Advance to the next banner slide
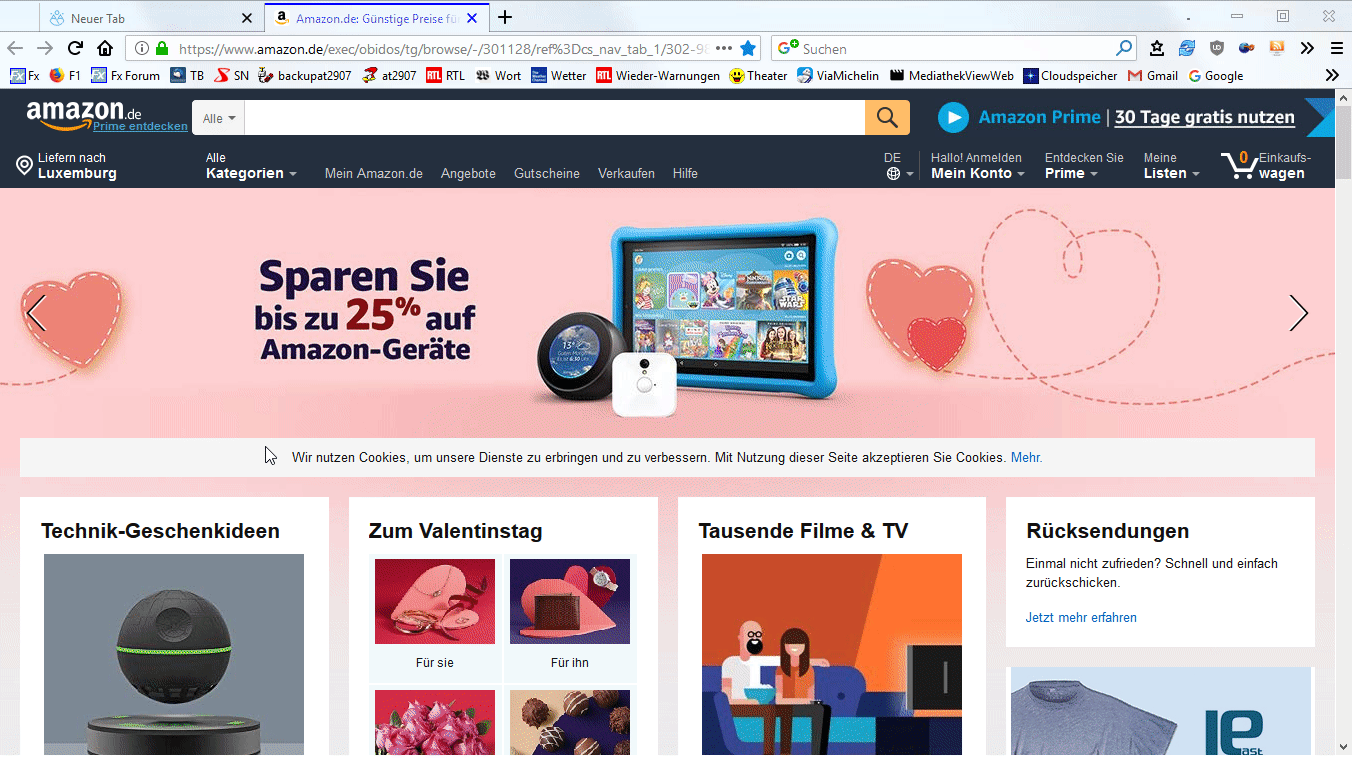The width and height of the screenshot is (1352, 774). (1298, 313)
